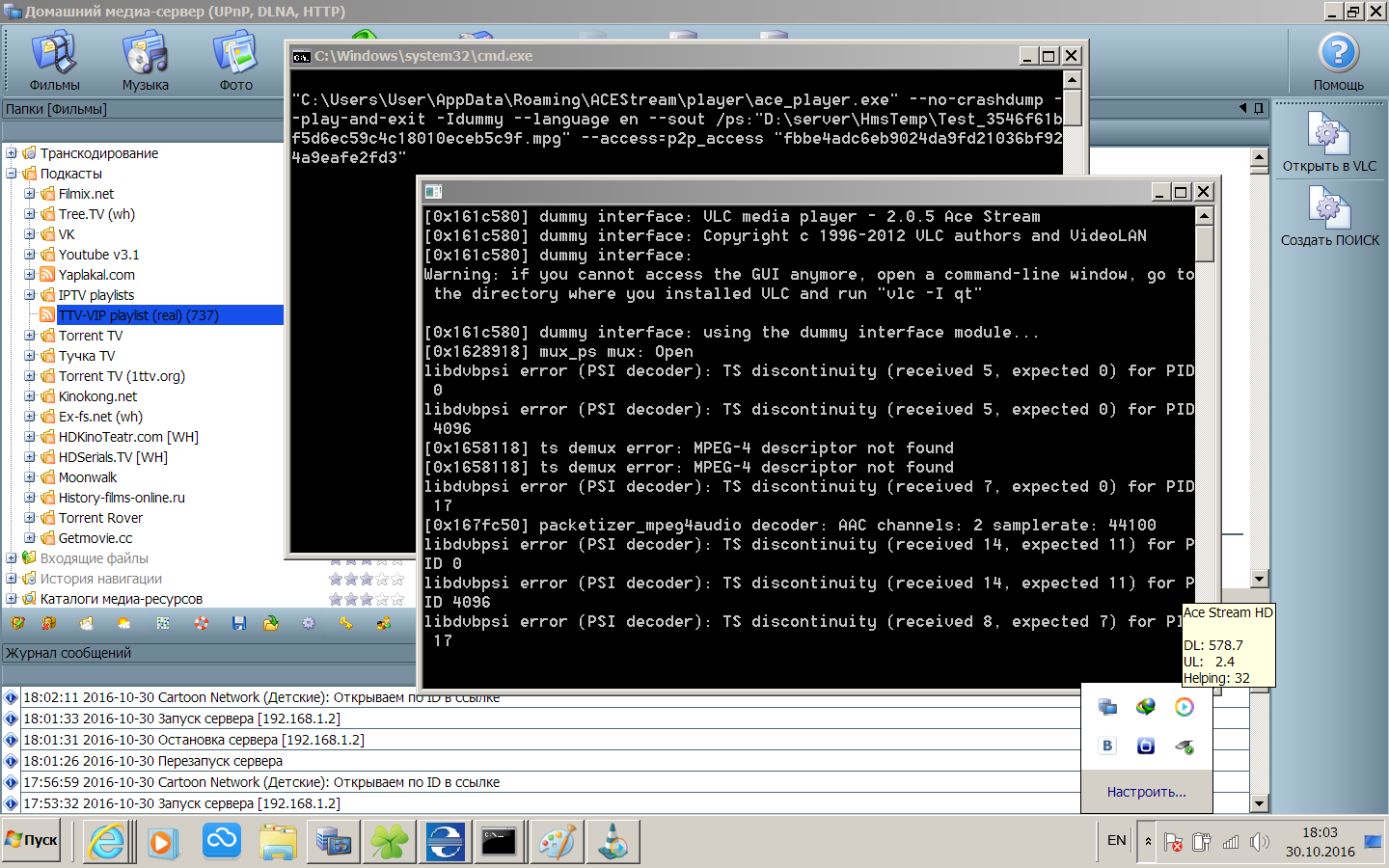The width and height of the screenshot is (1389, 868).
Task: Open Помощь help button
Action: pos(1338,60)
